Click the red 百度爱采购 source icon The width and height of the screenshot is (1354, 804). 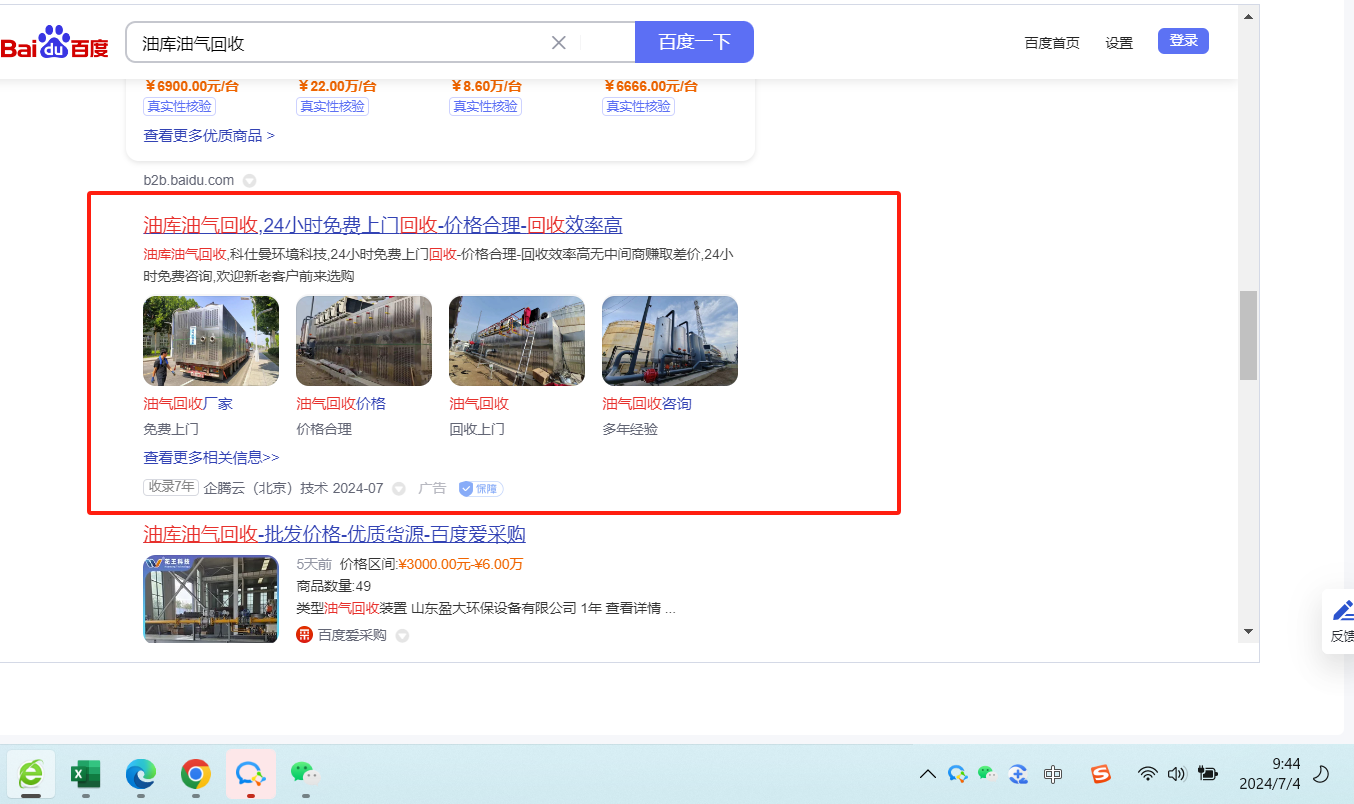[305, 635]
